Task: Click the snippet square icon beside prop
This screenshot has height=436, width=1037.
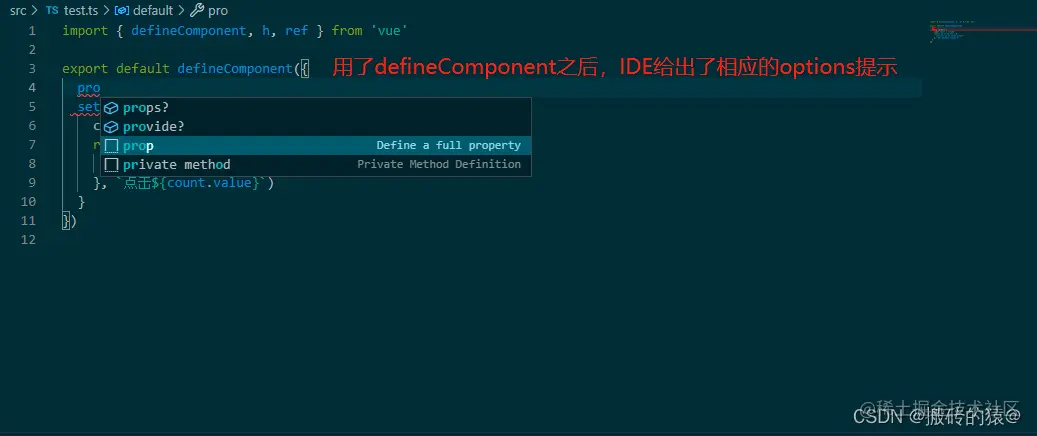Action: 112,146
